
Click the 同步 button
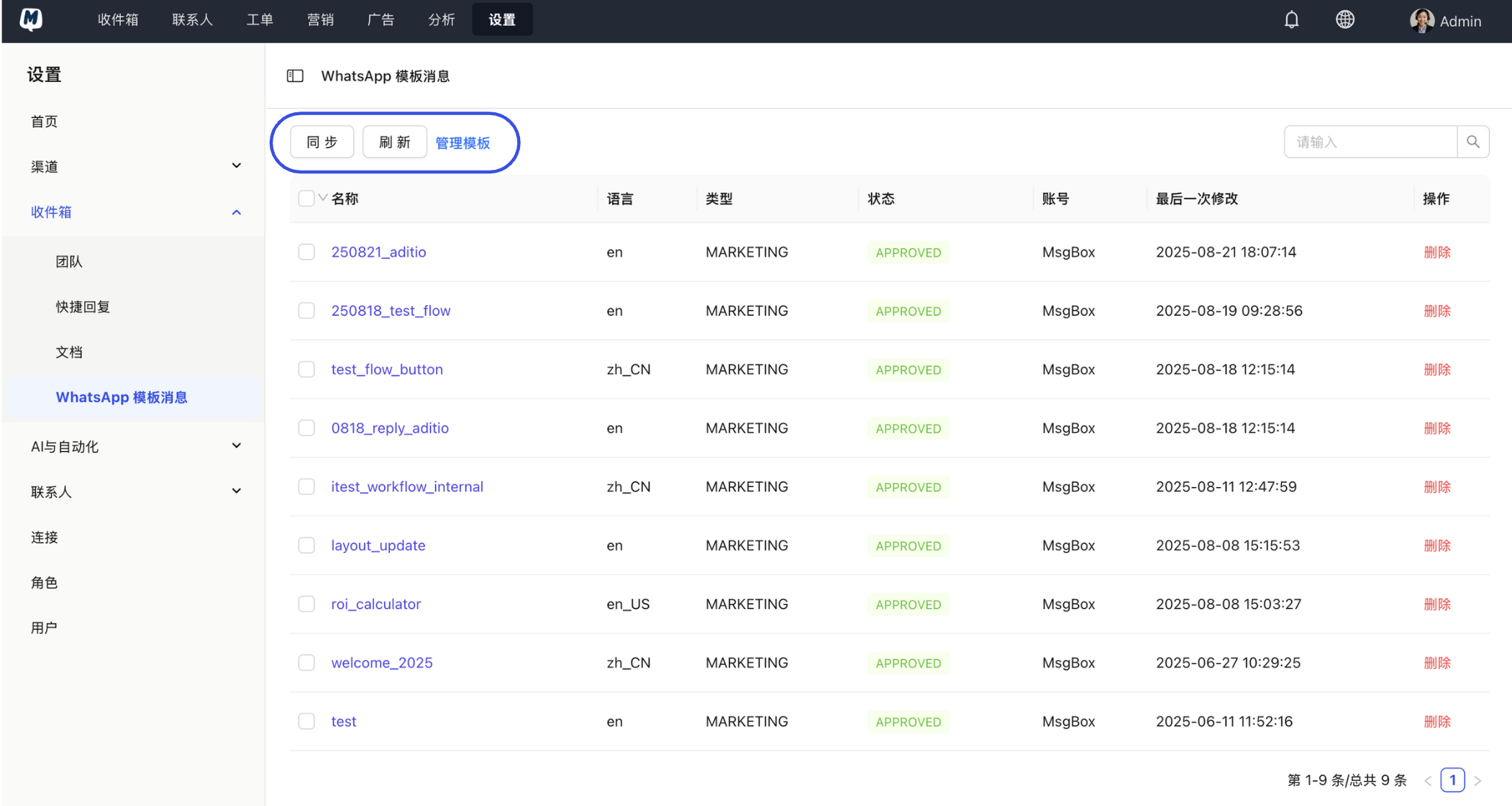click(x=322, y=142)
